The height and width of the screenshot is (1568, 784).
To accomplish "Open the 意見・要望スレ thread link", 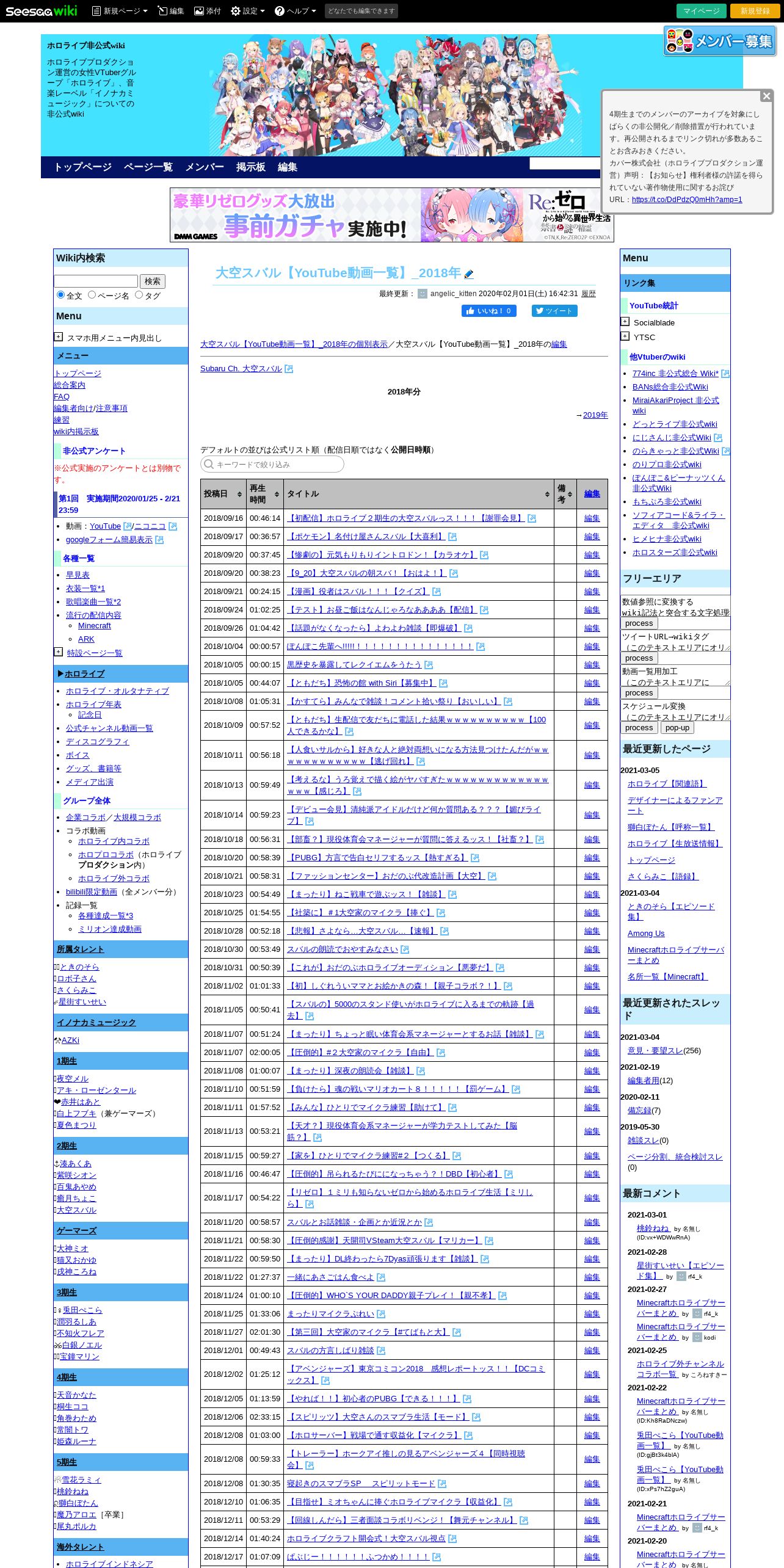I will [x=655, y=1051].
